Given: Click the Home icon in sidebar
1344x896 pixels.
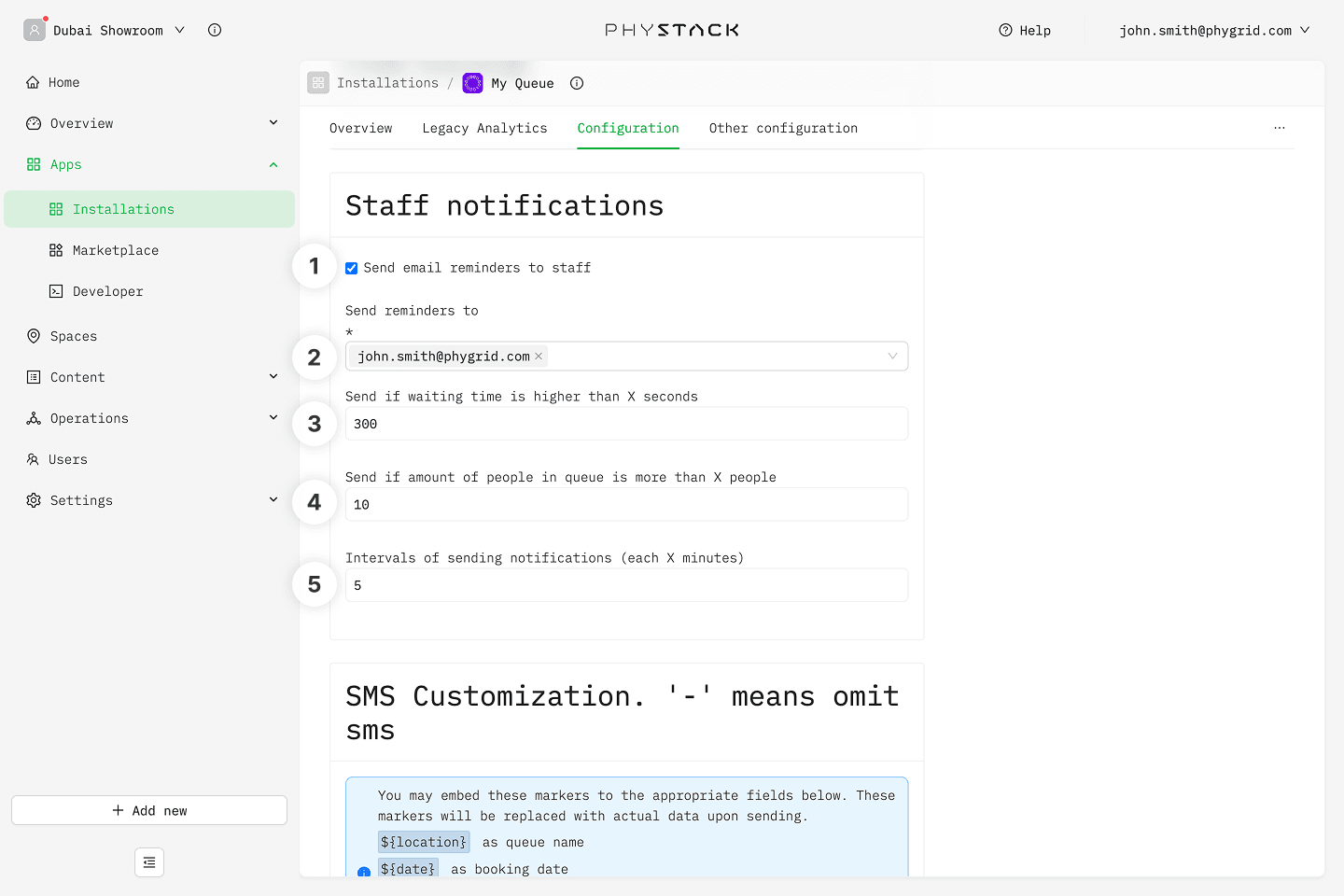Looking at the screenshot, I should click(x=33, y=82).
